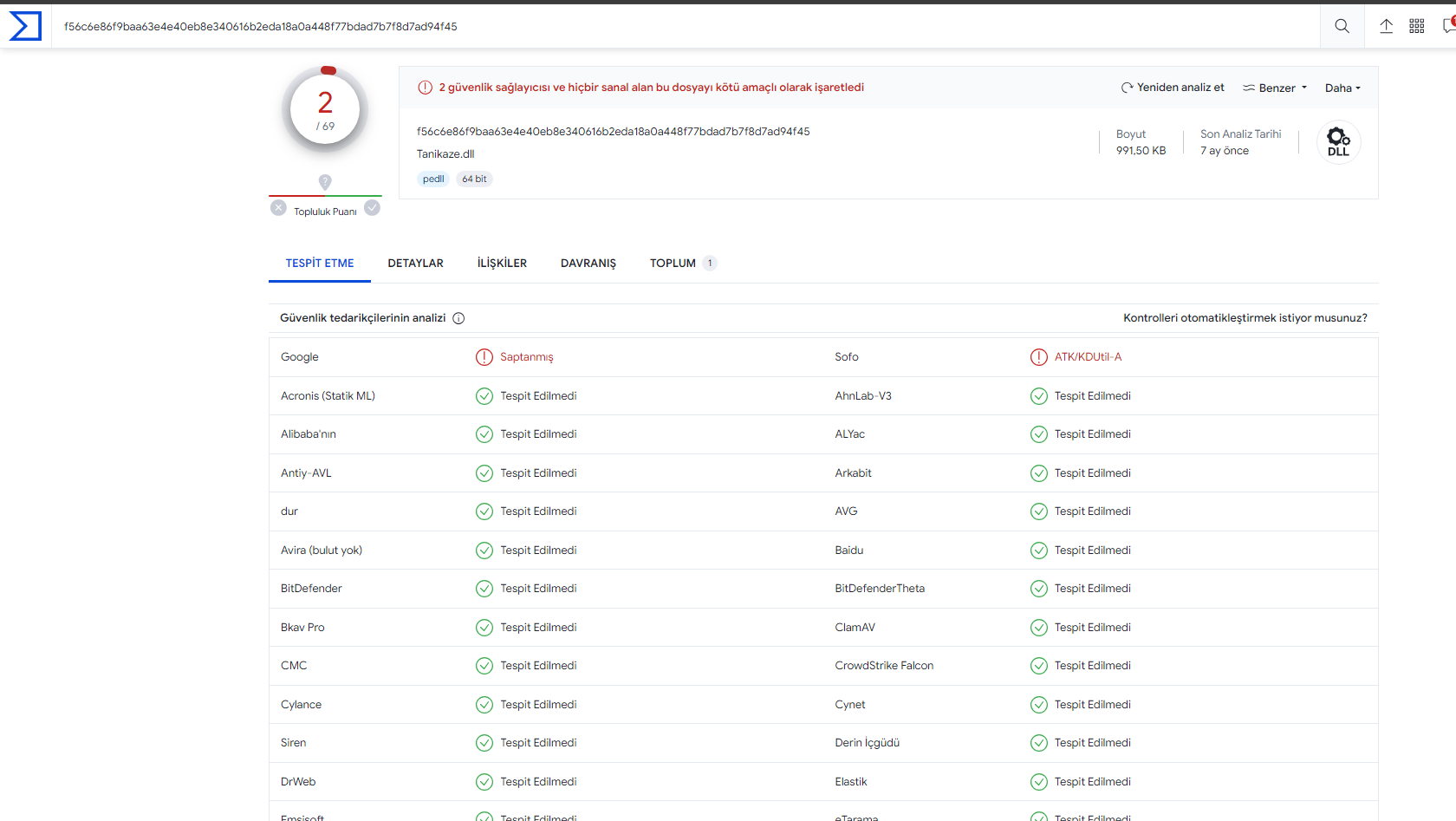Screen dimensions: 1456x821
Task: Click the Arkabit green check icon
Action: (1039, 473)
